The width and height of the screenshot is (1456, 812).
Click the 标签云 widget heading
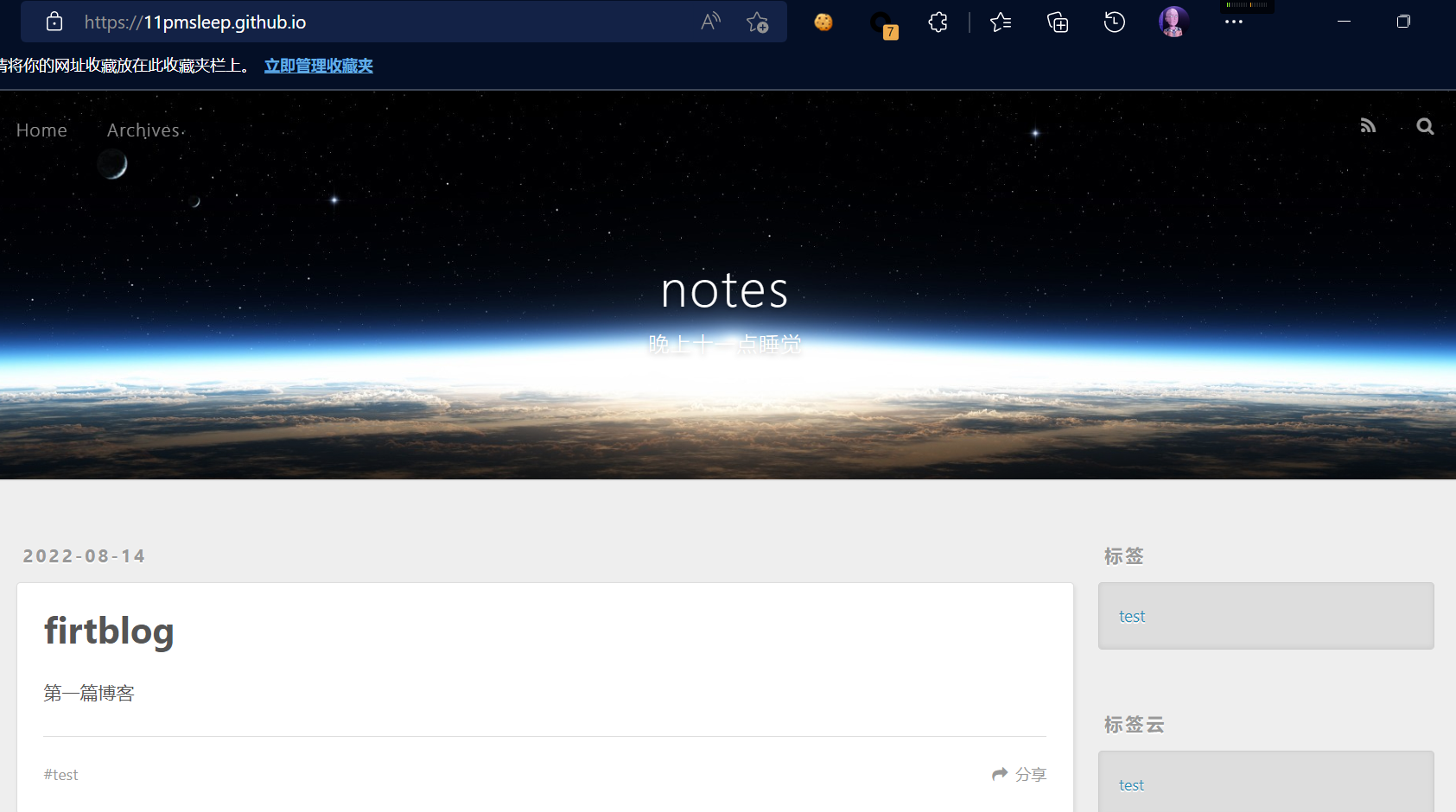point(1134,725)
